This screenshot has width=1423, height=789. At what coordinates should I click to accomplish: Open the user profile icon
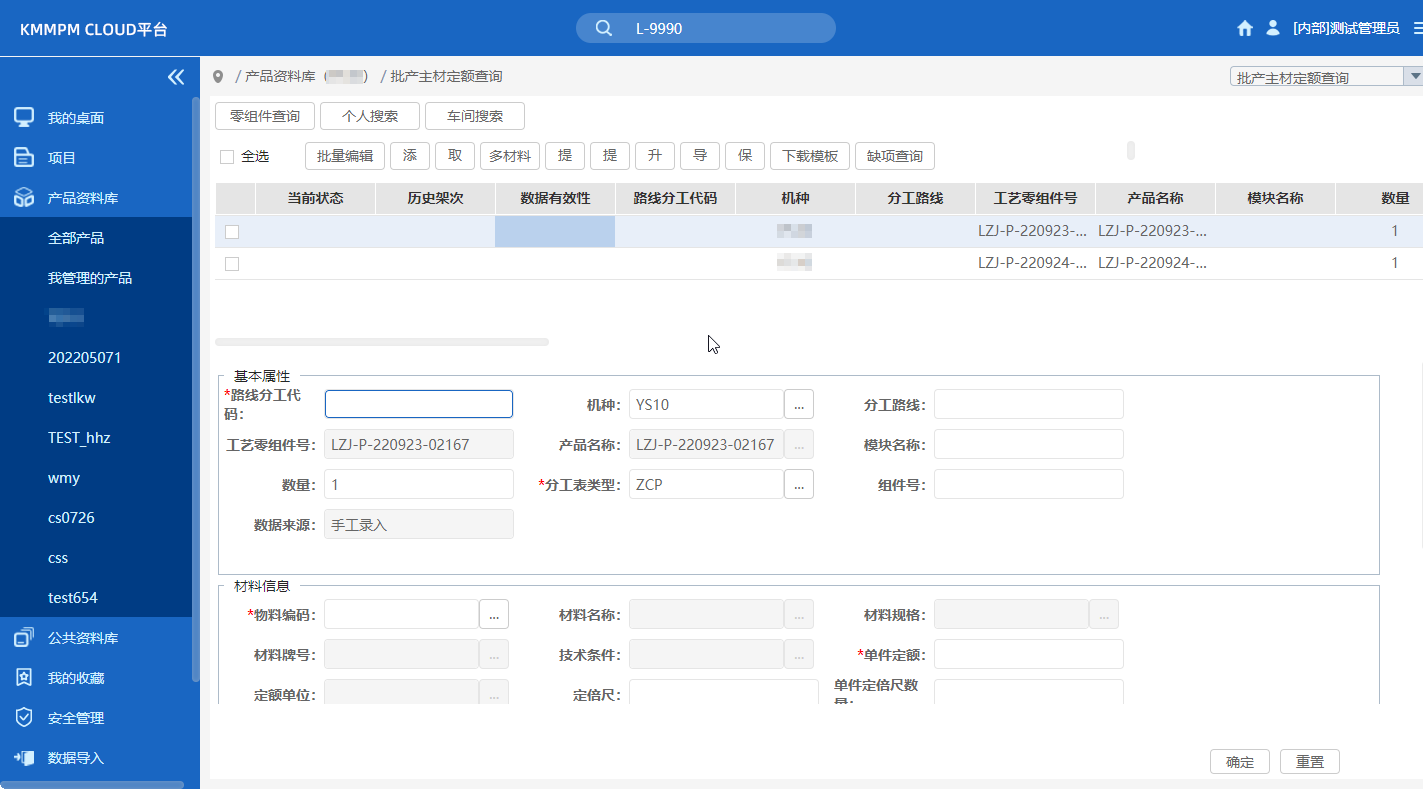[1272, 28]
